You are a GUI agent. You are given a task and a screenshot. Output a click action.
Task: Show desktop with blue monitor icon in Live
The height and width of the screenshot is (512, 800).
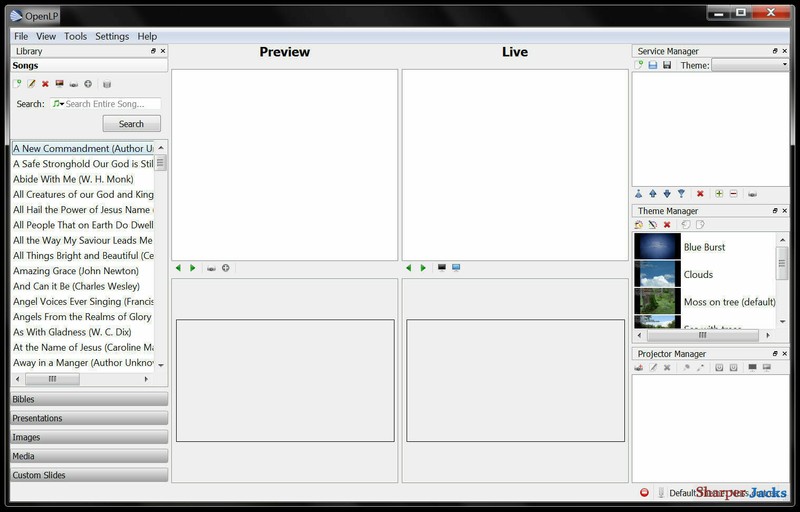tap(456, 268)
